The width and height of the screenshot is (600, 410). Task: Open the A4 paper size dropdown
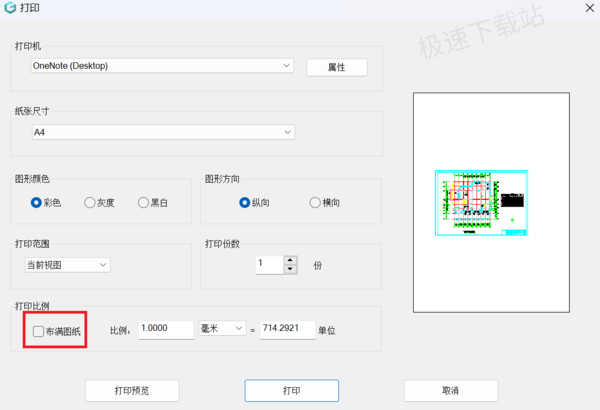click(x=163, y=132)
